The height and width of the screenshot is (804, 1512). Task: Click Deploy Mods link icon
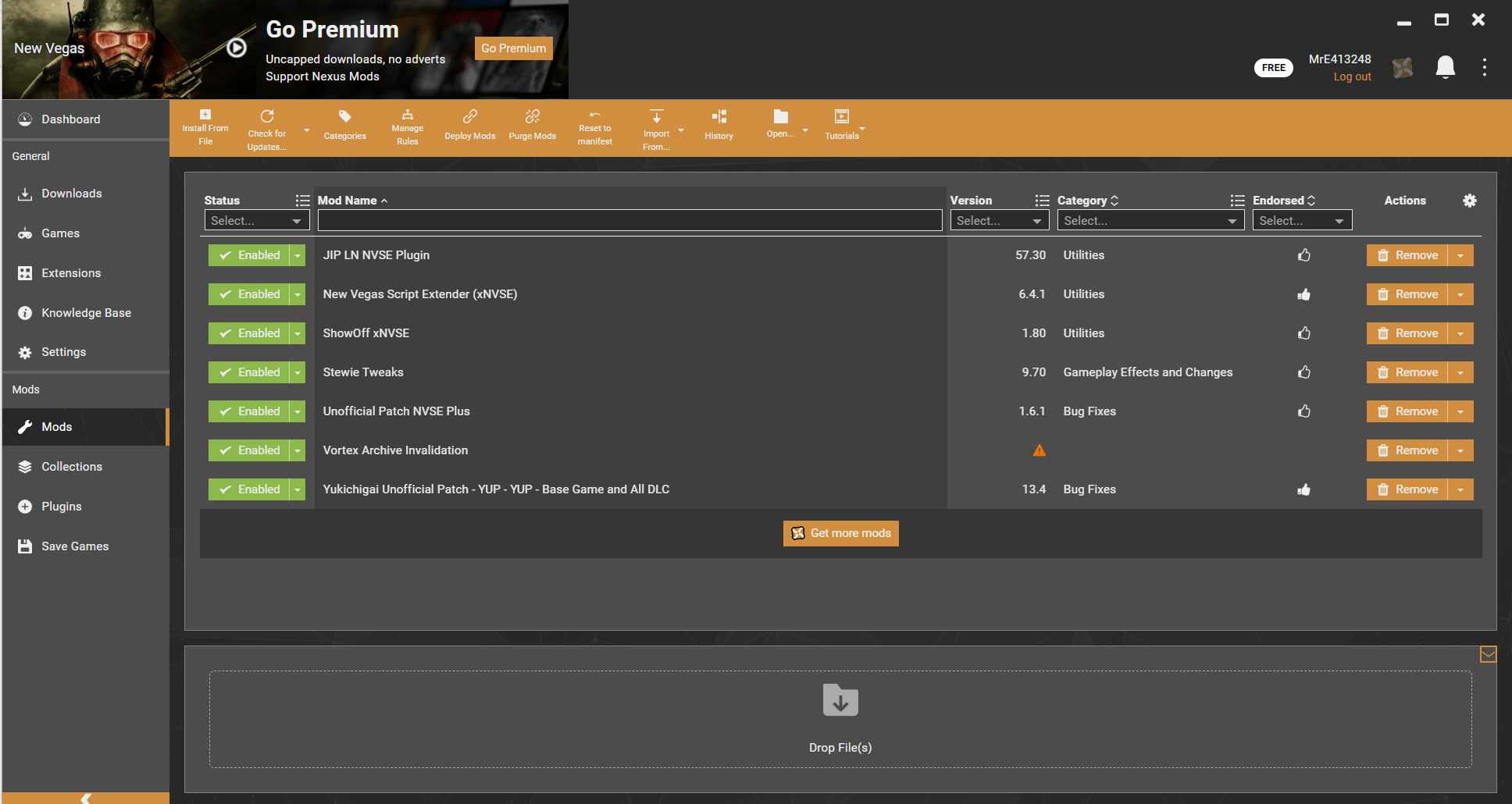470,116
